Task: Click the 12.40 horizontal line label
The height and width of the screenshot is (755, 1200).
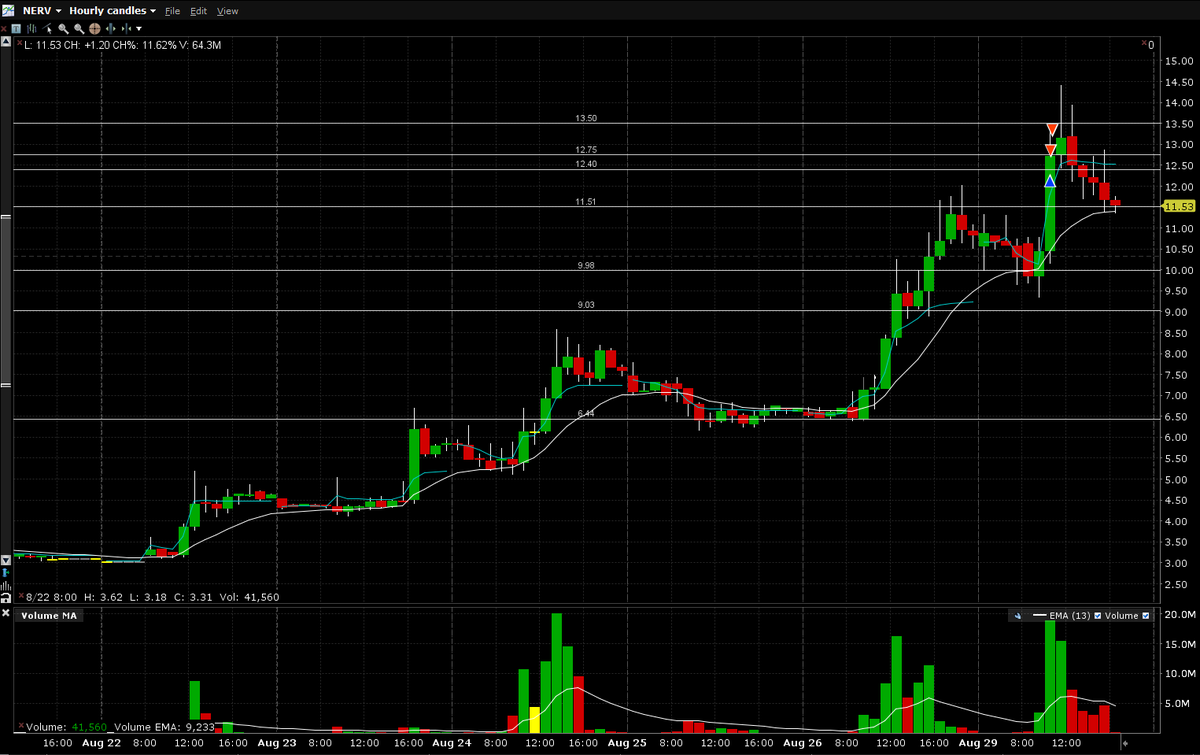Action: click(x=586, y=164)
